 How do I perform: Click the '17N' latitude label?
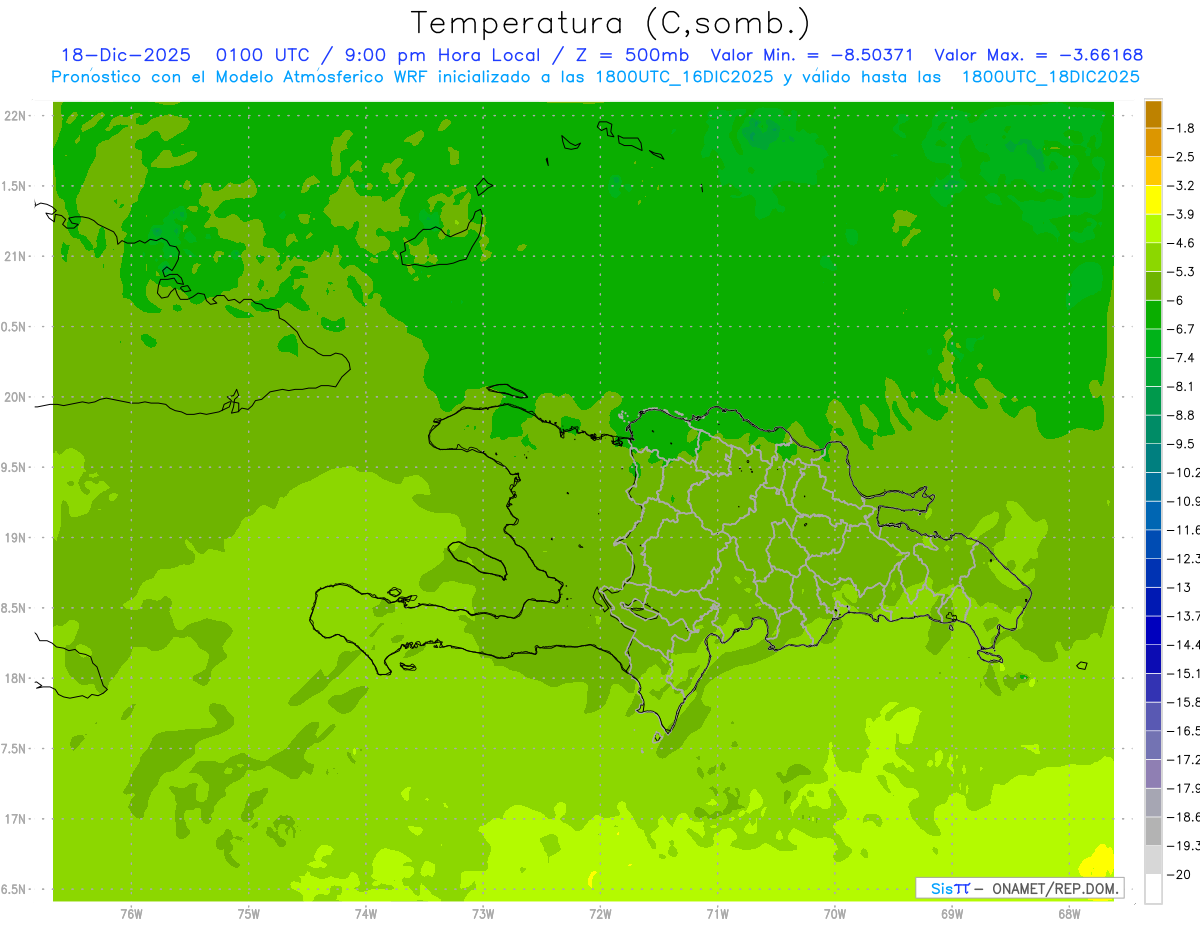click(15, 819)
